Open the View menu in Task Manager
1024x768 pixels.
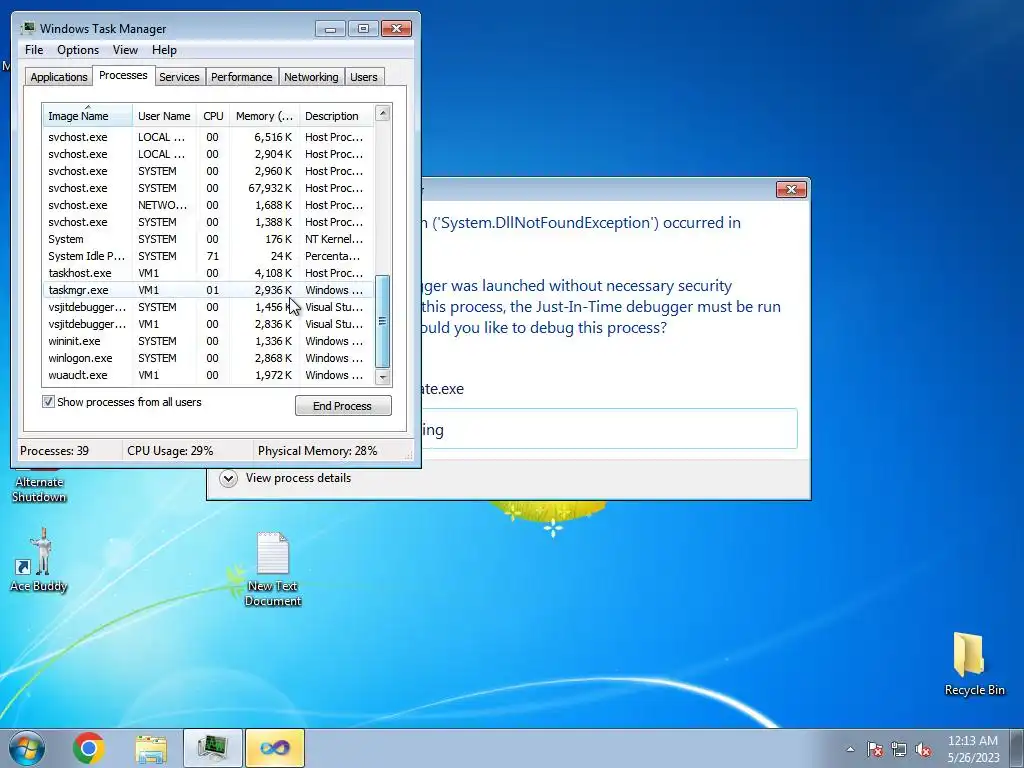coord(125,50)
